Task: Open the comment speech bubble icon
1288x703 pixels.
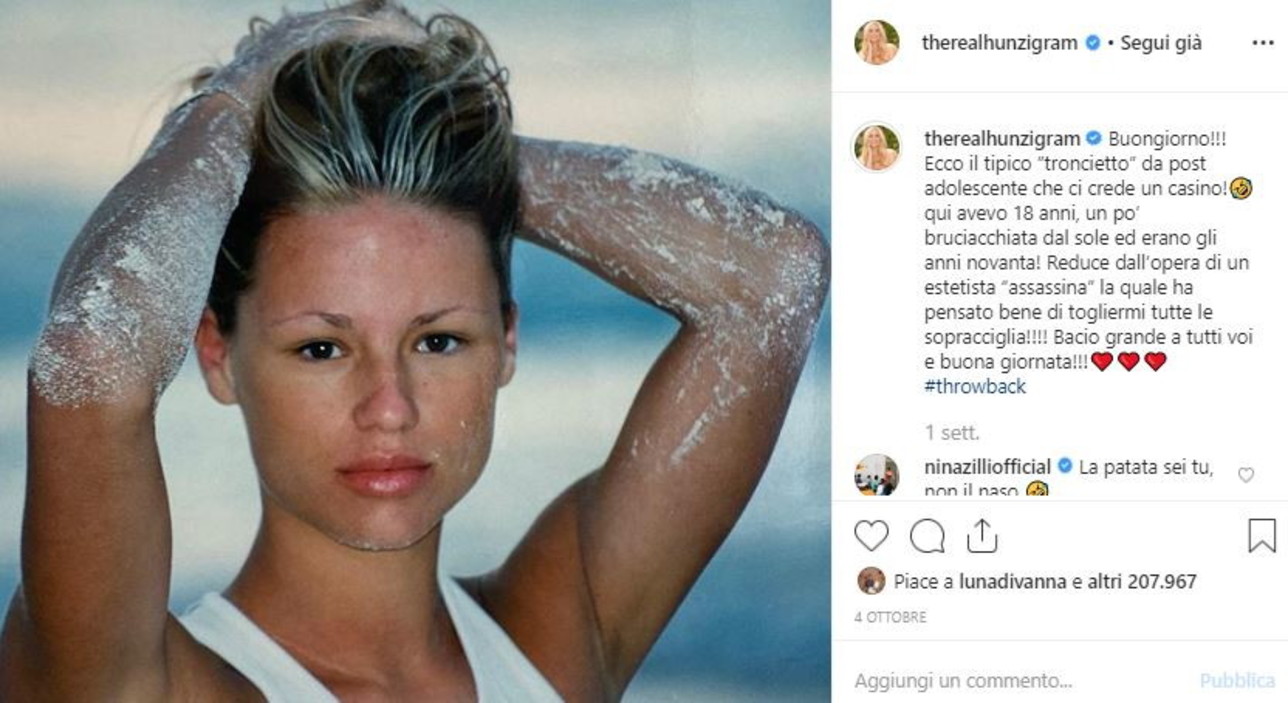Action: 927,536
